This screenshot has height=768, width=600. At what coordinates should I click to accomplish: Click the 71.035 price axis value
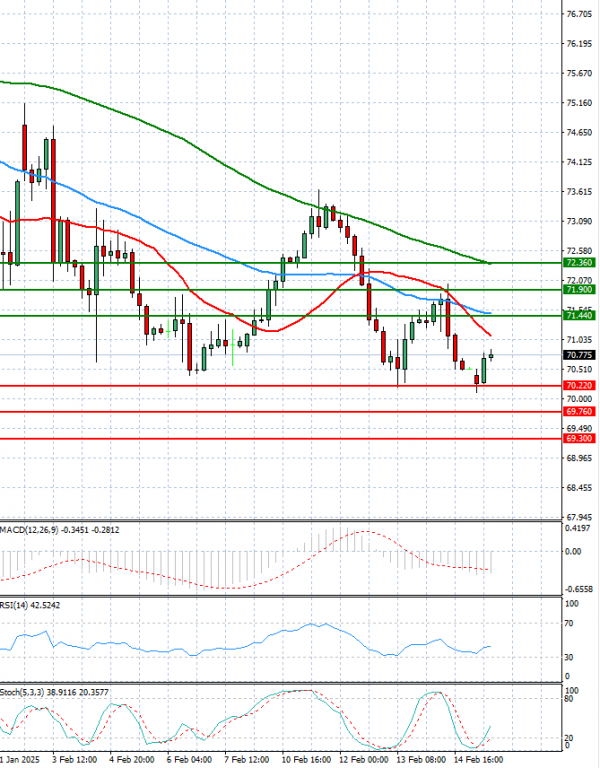pos(579,340)
